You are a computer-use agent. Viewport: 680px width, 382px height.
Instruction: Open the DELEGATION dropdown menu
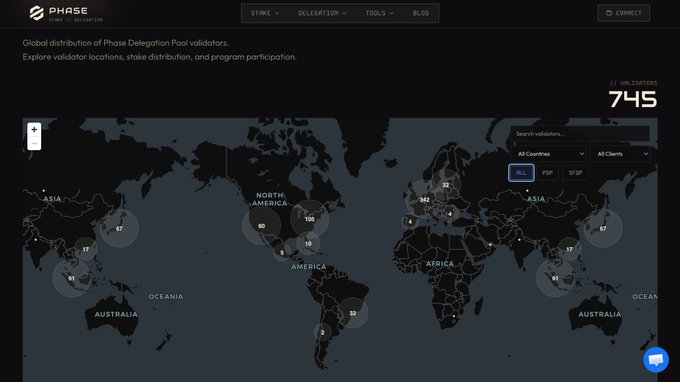click(322, 13)
